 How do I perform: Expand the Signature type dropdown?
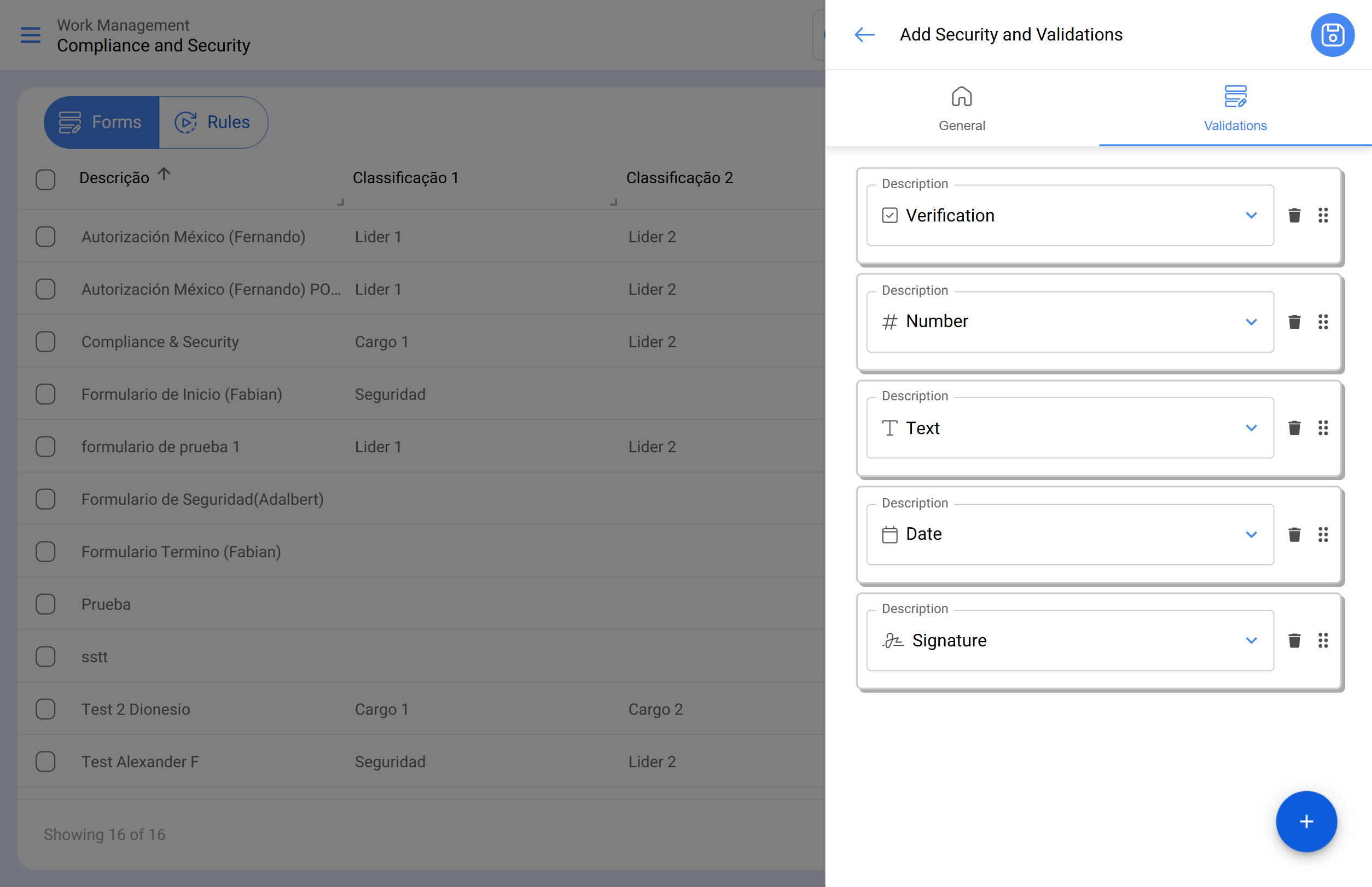point(1251,640)
